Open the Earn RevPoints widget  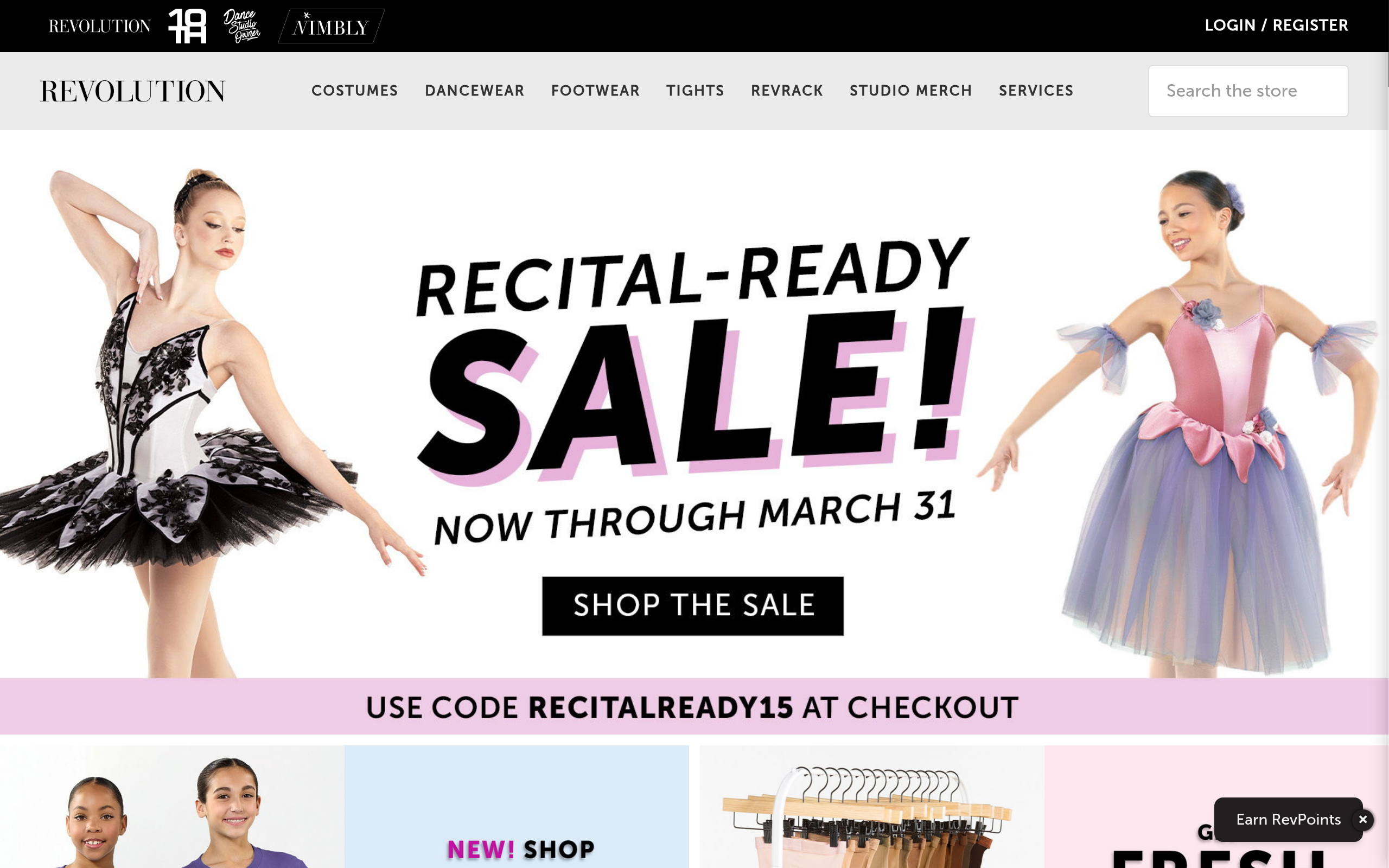pos(1288,819)
